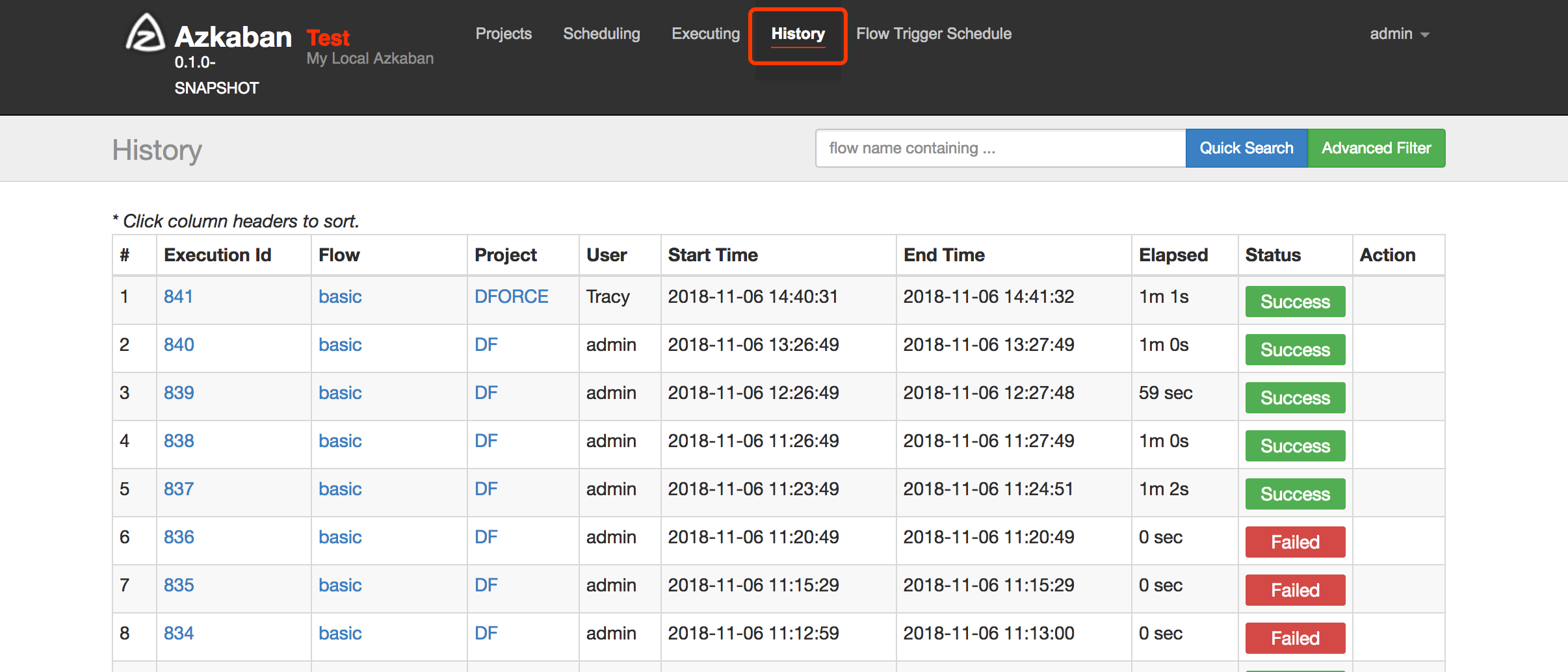Open Flow Trigger Schedule page
Image resolution: width=1568 pixels, height=672 pixels.
click(934, 34)
